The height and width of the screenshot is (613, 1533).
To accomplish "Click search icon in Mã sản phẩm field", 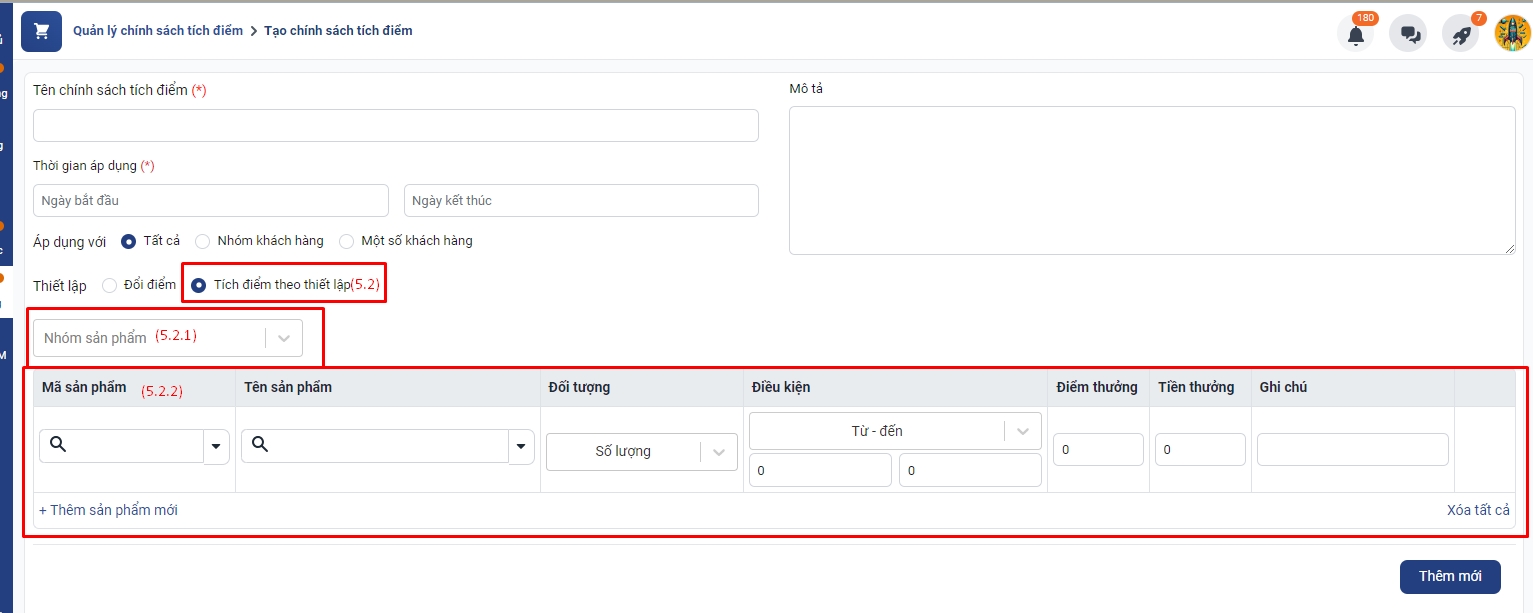I will tap(58, 446).
